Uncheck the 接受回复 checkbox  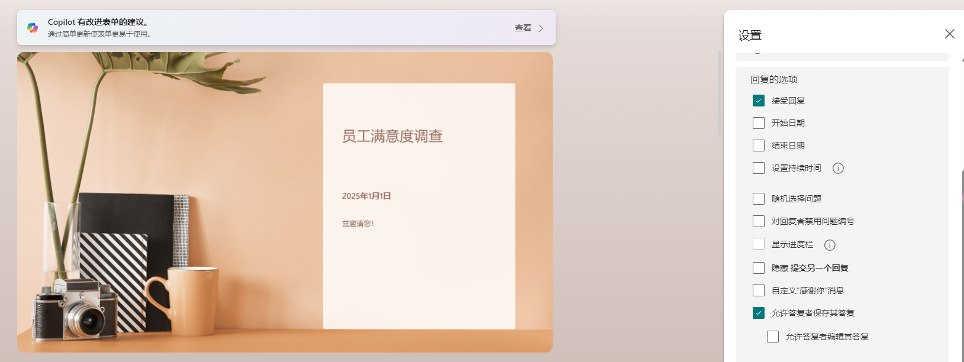759,101
